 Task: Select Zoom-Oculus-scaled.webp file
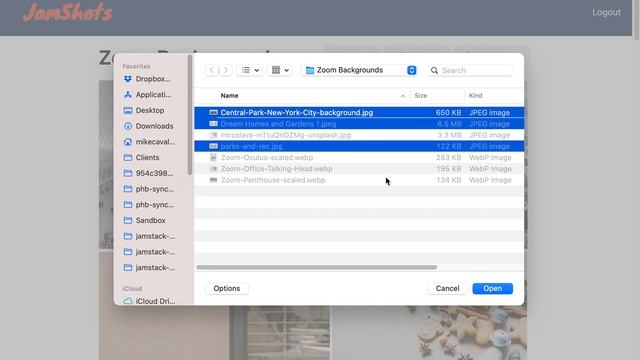coord(359,158)
